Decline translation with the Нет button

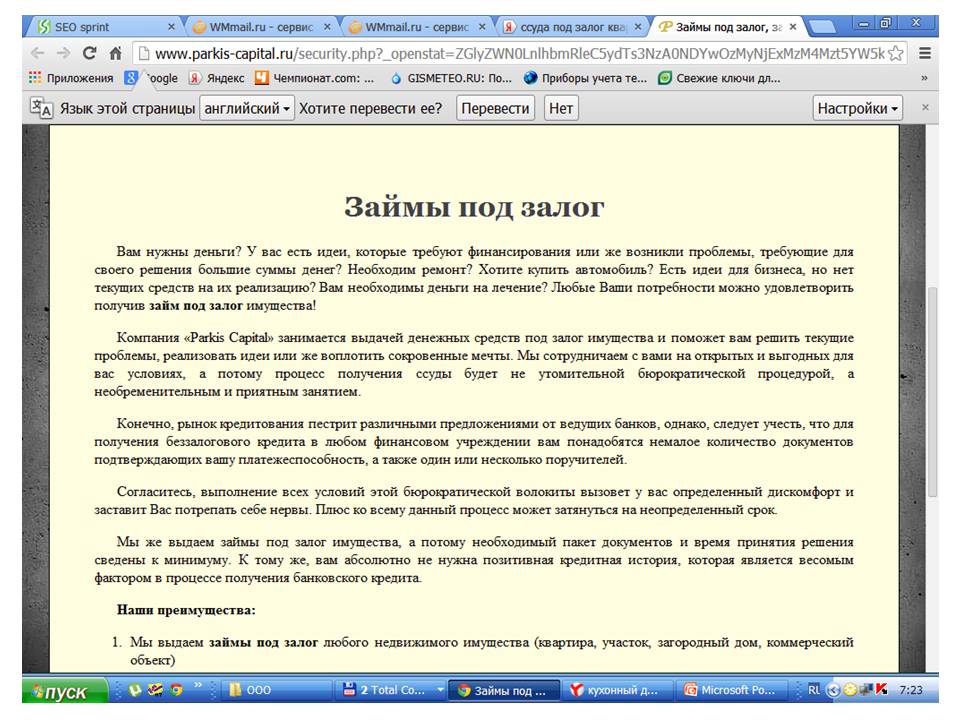point(561,108)
